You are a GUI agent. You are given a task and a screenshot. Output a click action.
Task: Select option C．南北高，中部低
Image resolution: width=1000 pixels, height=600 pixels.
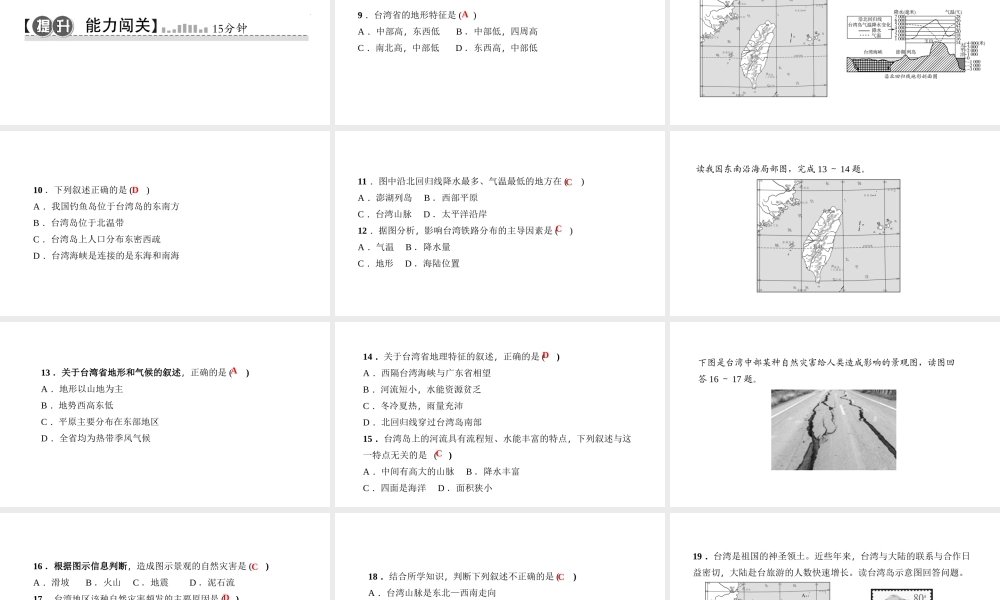[399, 48]
